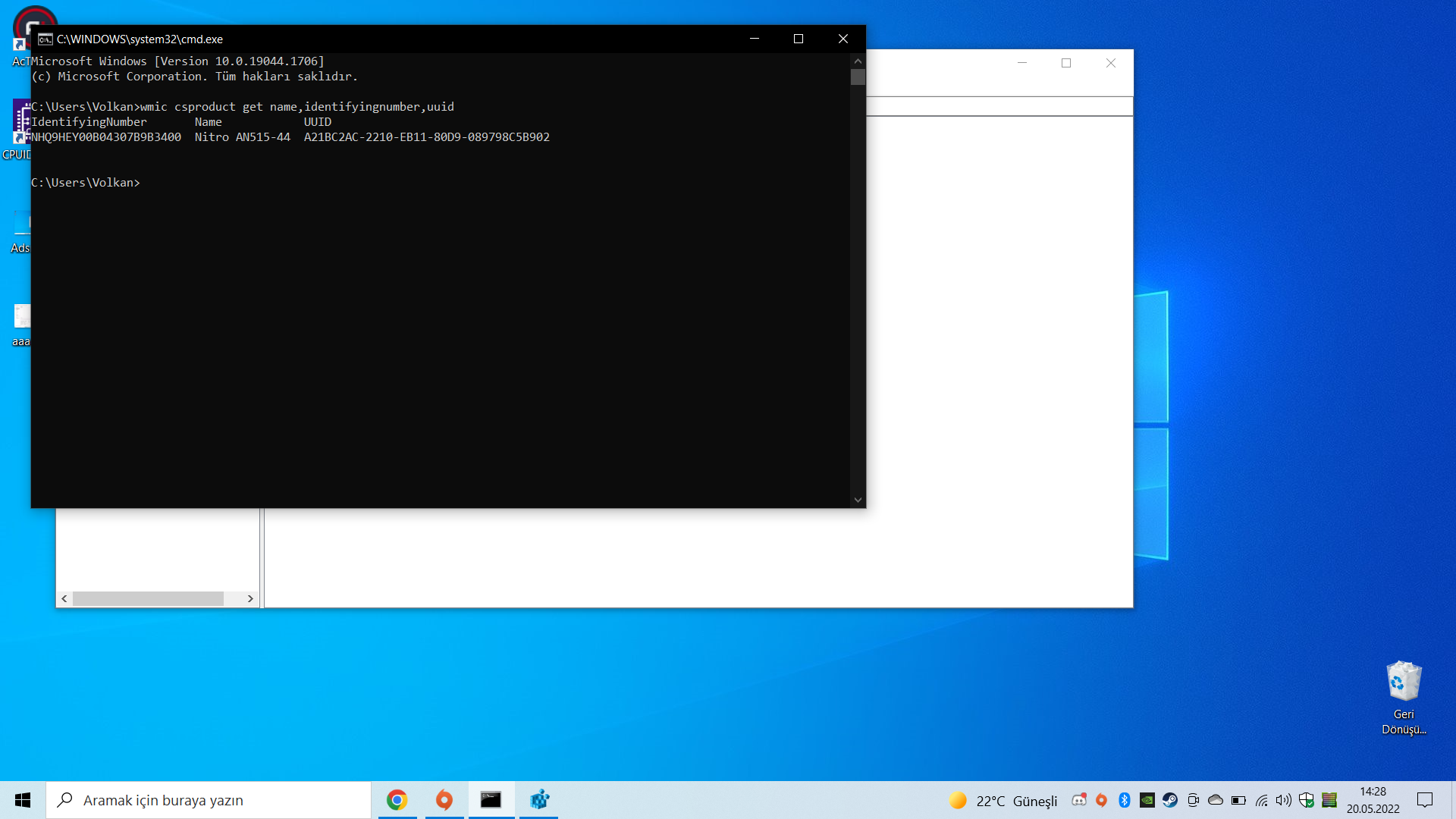1456x819 pixels.
Task: Open the Discord tray icon
Action: 1078,800
